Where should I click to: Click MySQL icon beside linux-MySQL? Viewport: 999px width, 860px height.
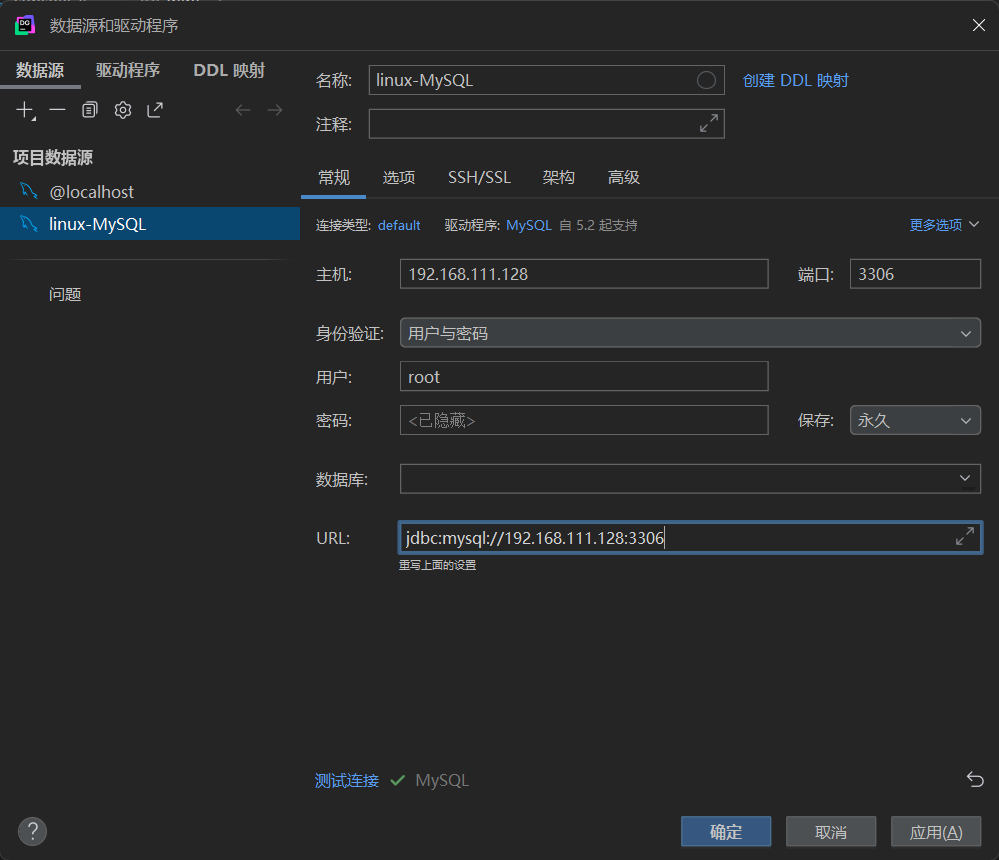(x=29, y=224)
